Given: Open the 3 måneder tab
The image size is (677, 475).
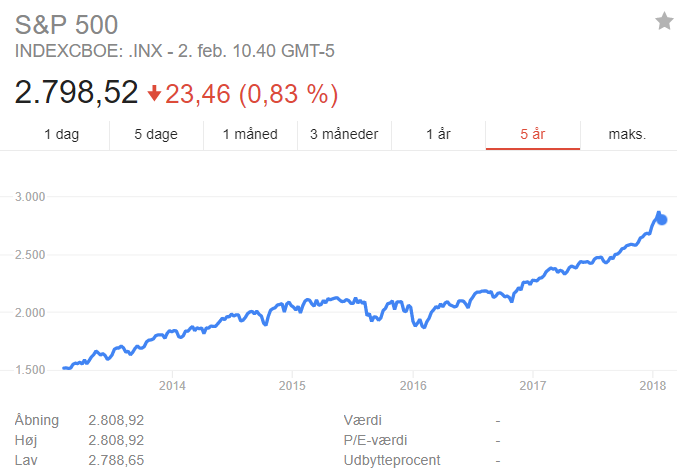Looking at the screenshot, I should 344,134.
